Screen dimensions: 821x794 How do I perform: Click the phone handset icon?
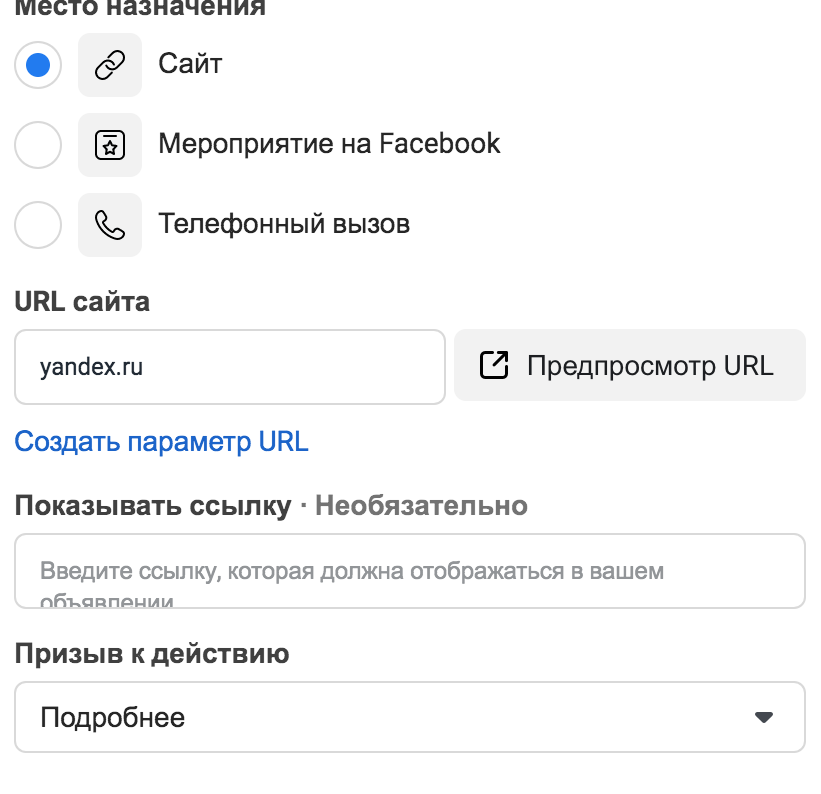pyautogui.click(x=110, y=225)
